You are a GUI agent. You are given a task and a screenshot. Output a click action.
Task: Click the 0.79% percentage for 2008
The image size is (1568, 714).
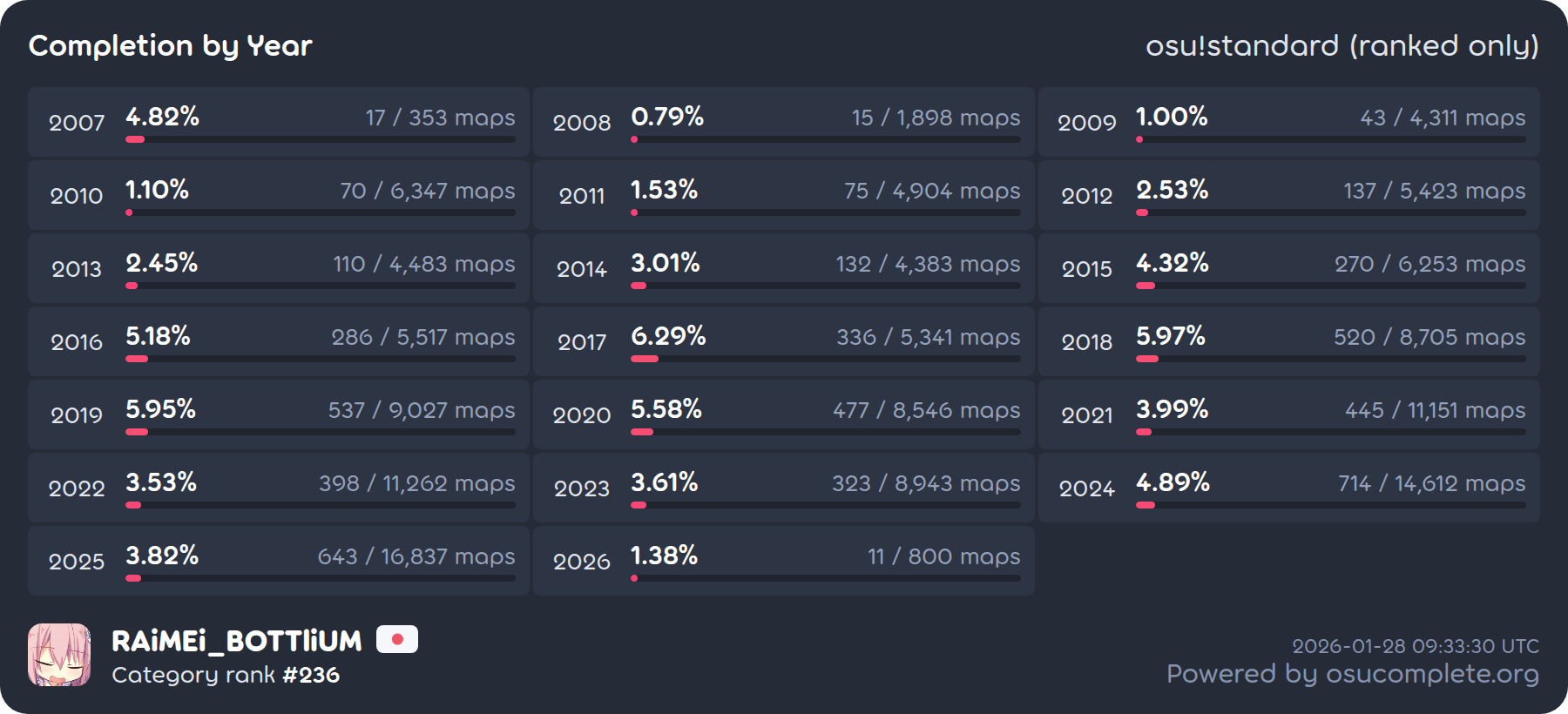[667, 117]
